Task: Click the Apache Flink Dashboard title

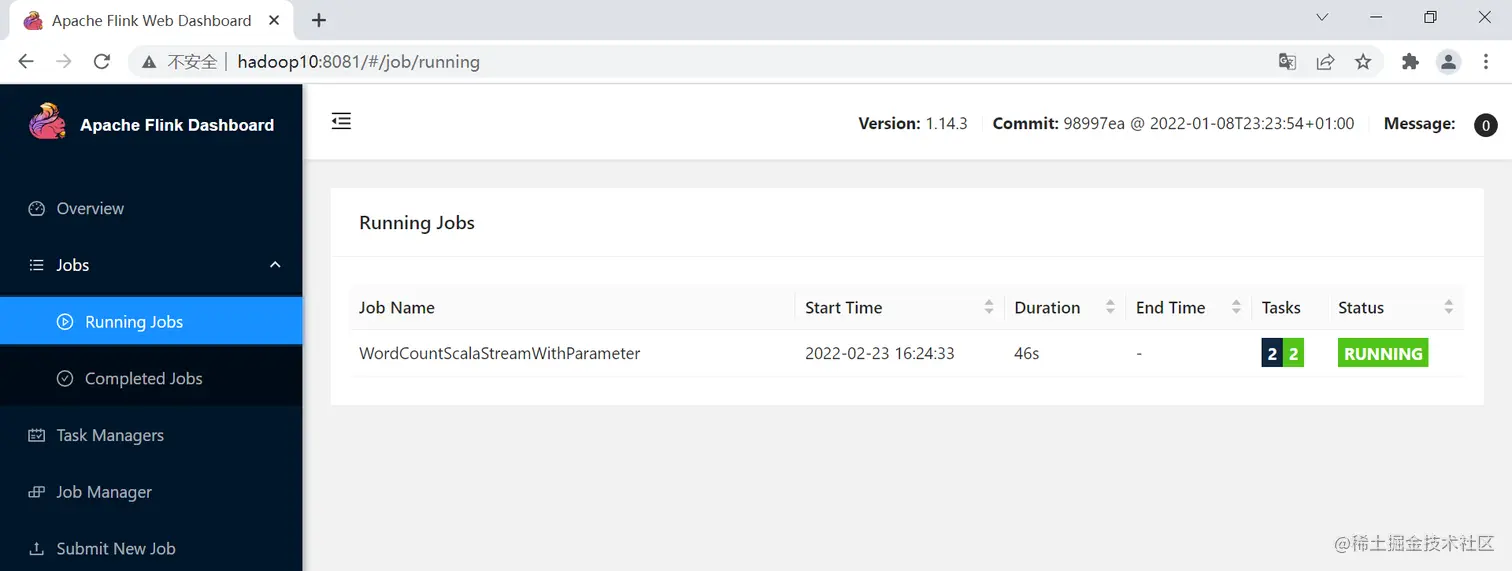Action: [177, 125]
